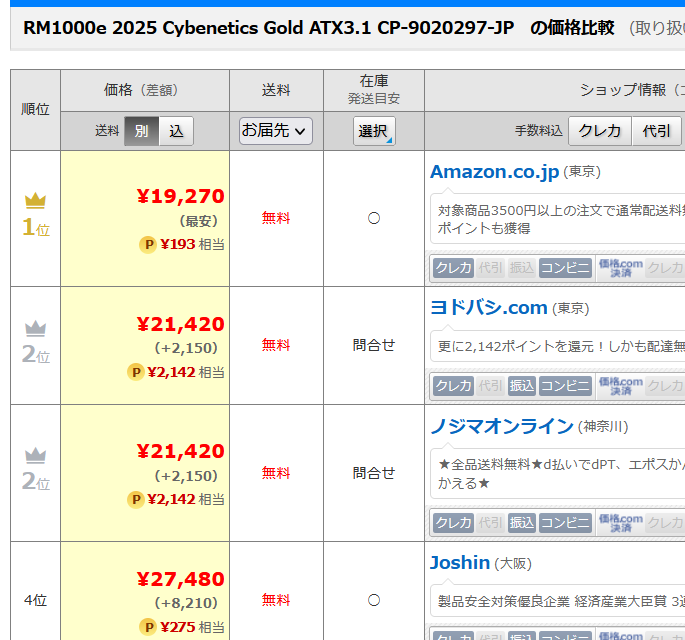Screen dimensions: 685x640
Task: Click the ¥21,420 price in ヨドバシ.com row
Action: tap(180, 324)
